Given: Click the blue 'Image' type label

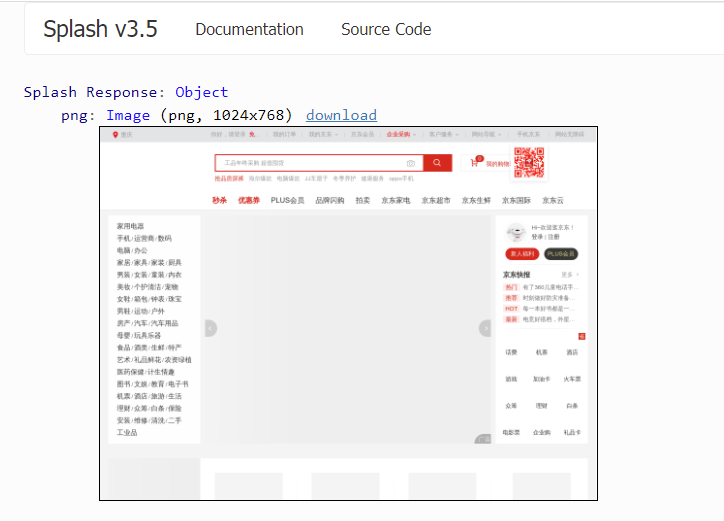Looking at the screenshot, I should click(128, 115).
